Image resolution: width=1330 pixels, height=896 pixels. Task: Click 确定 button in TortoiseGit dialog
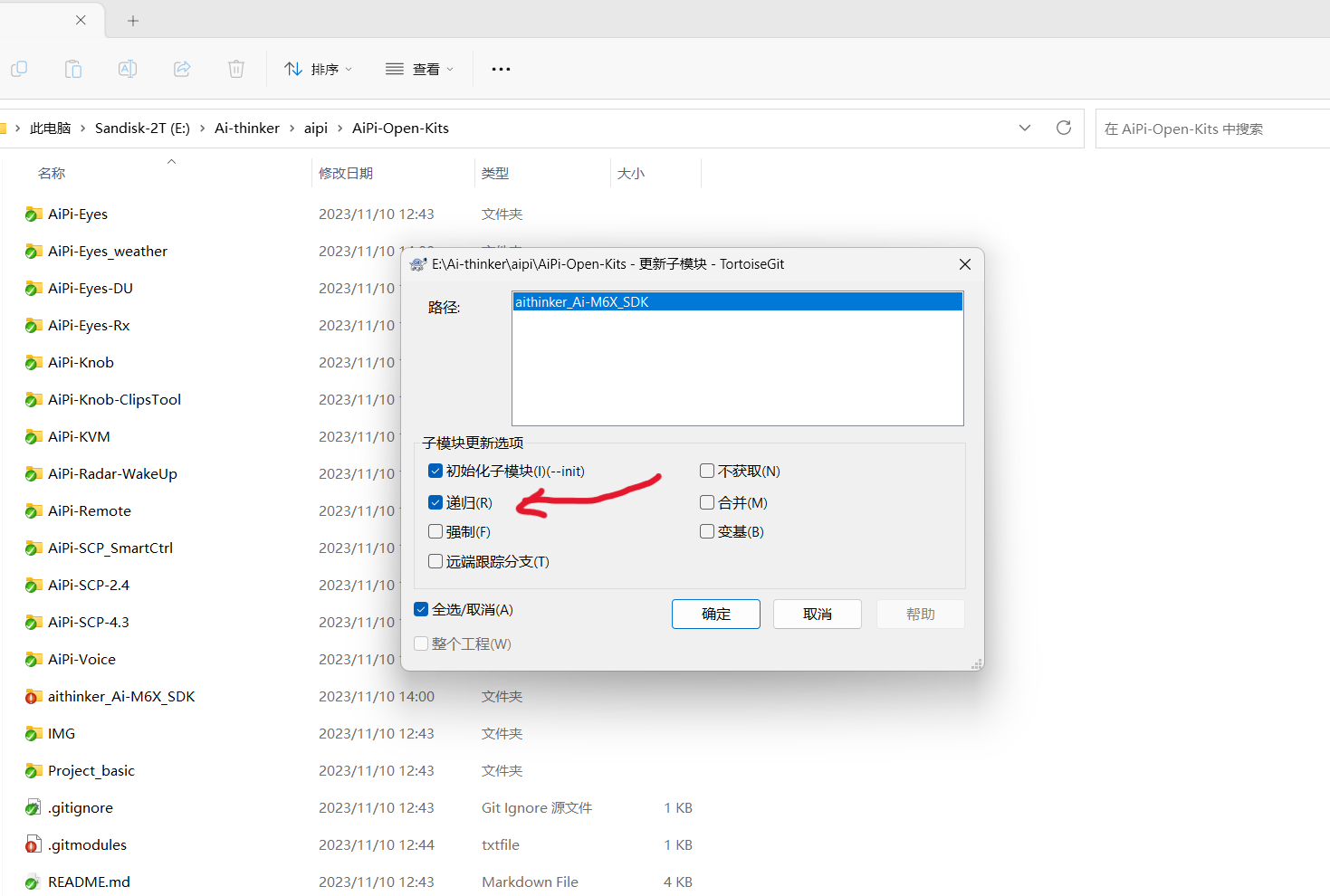(716, 614)
